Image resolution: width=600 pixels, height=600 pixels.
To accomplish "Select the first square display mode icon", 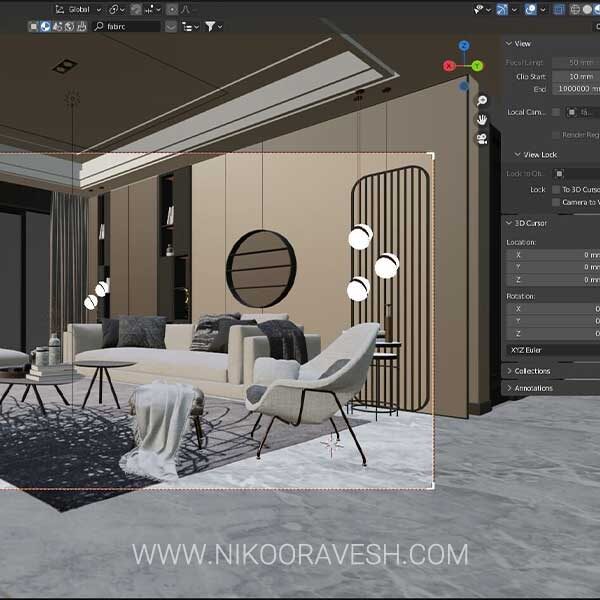I will click(x=33, y=26).
